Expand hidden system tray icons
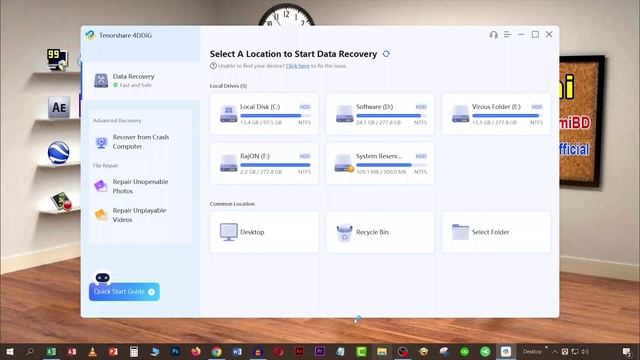 click(555, 351)
